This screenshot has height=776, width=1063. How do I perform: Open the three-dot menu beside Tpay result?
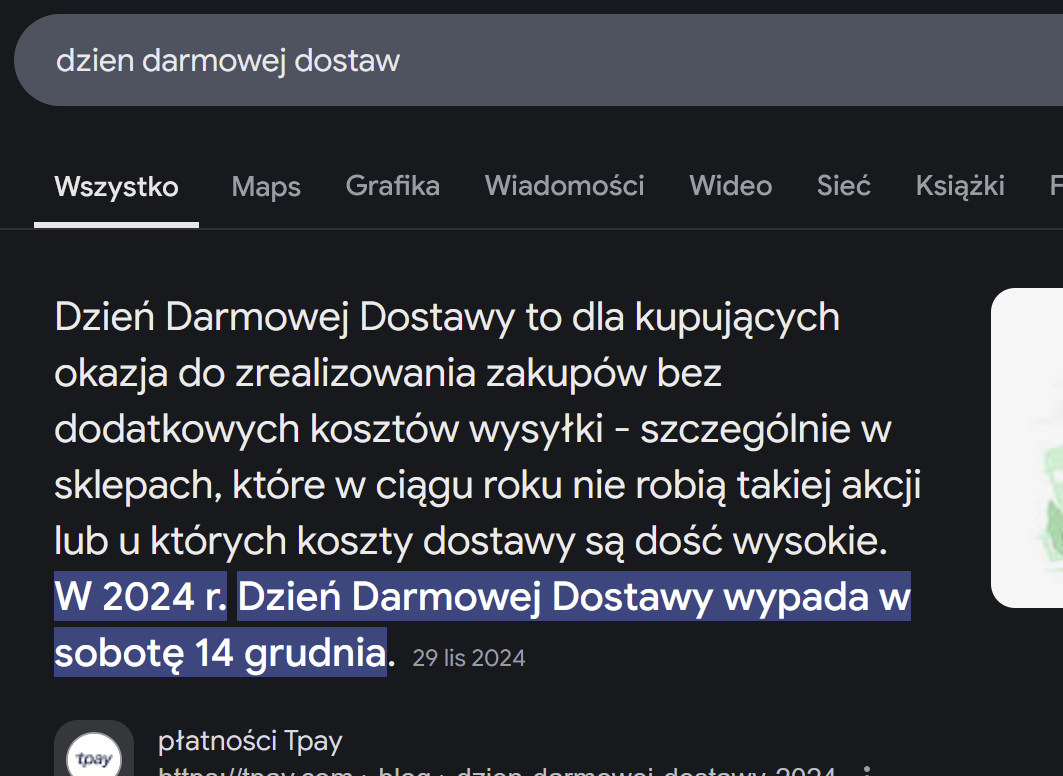point(866,771)
